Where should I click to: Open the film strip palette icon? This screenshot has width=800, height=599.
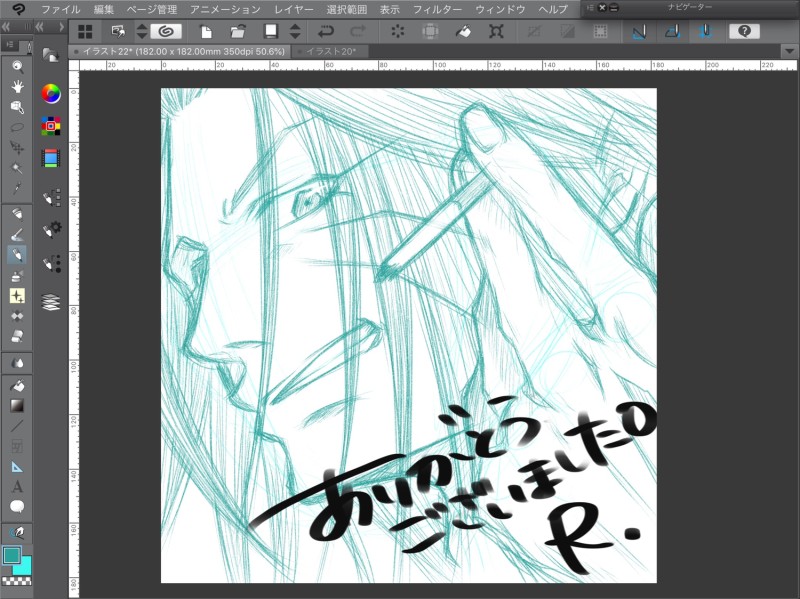51,158
